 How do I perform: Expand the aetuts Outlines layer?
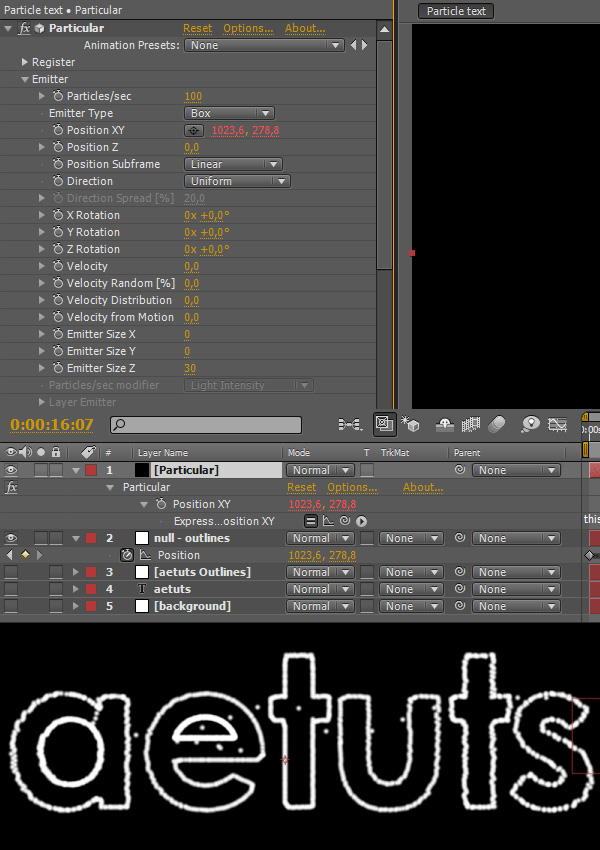point(75,572)
